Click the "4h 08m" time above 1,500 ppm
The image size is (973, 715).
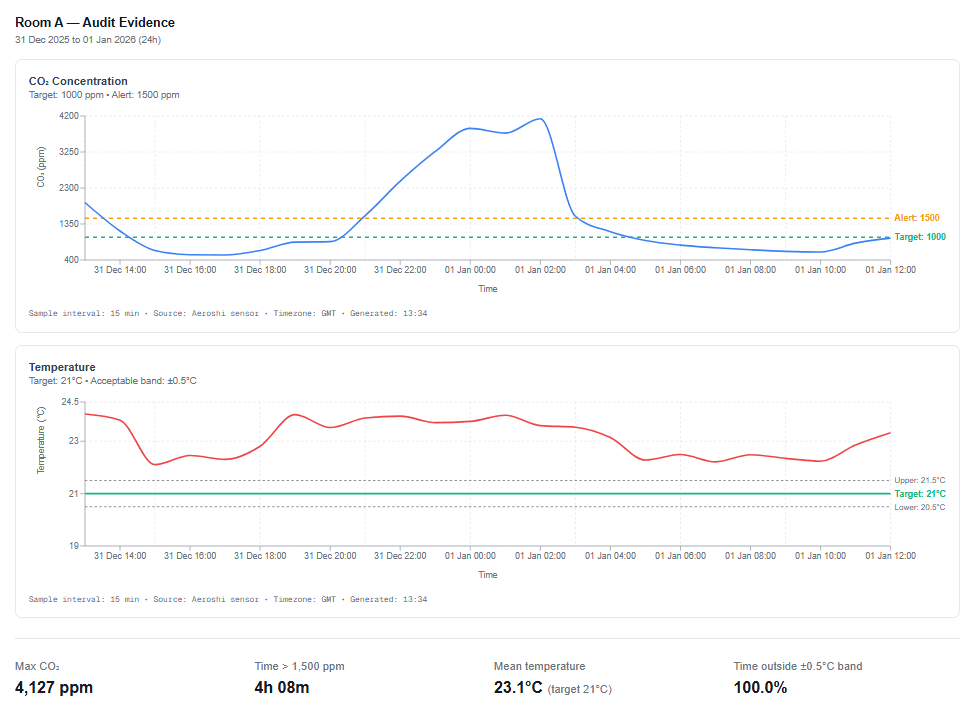point(282,687)
